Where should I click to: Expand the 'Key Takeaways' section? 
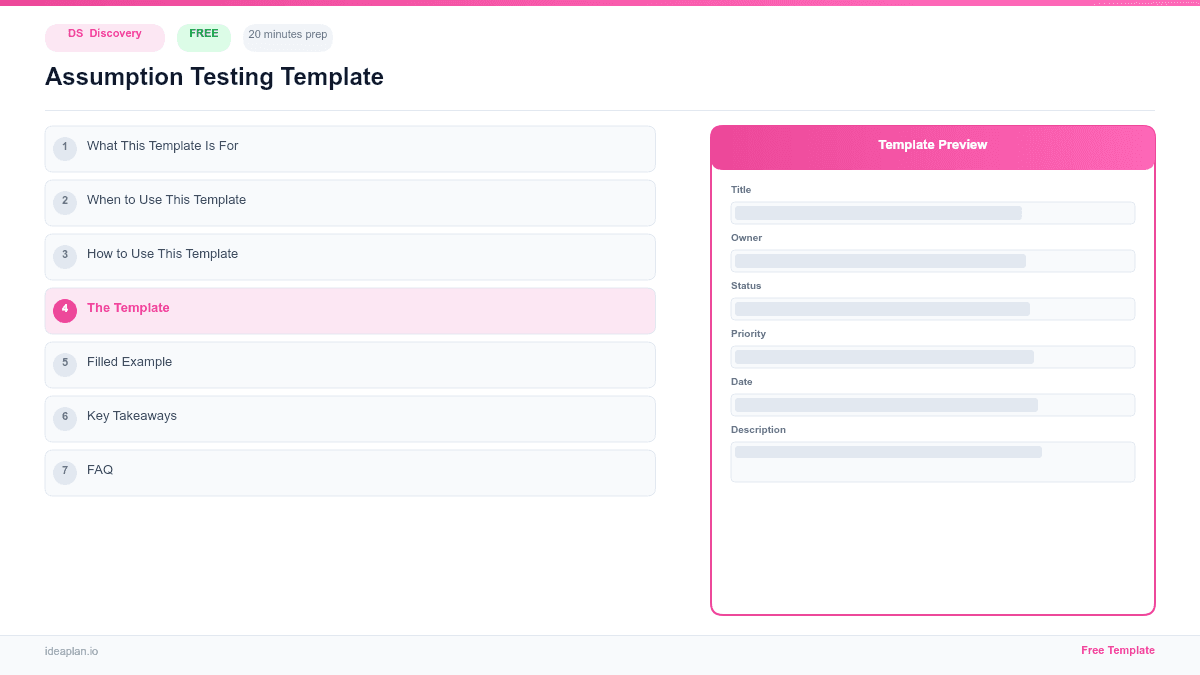(132, 418)
